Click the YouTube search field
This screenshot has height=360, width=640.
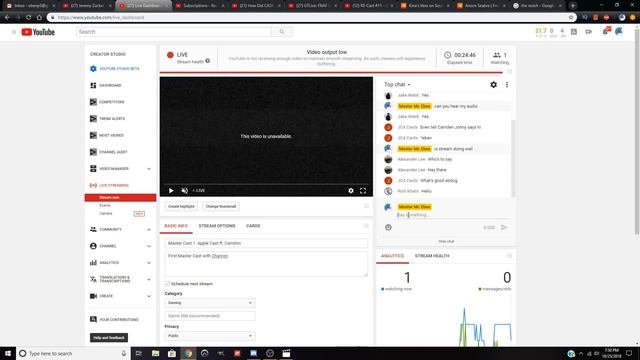(x=174, y=31)
